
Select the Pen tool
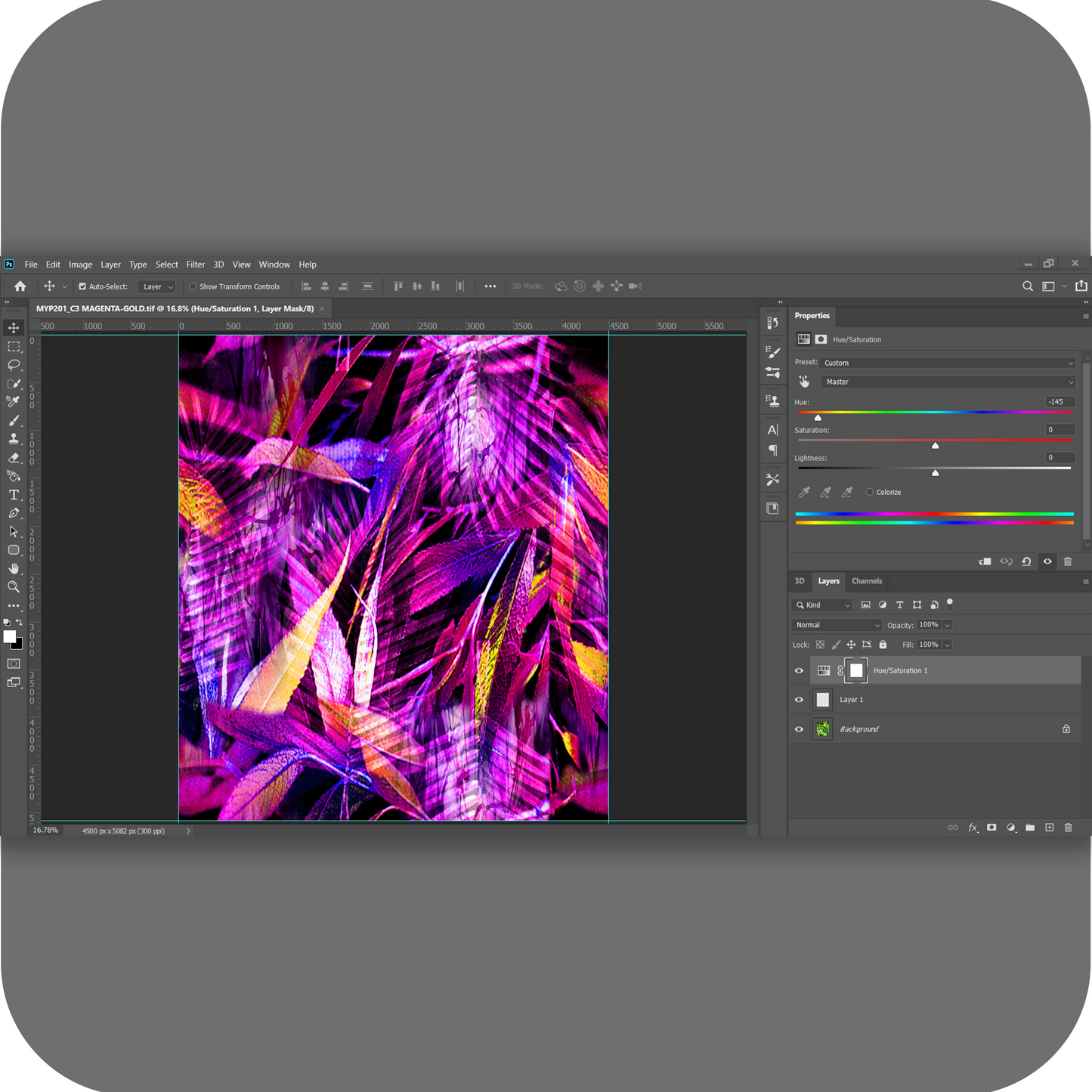click(x=14, y=513)
